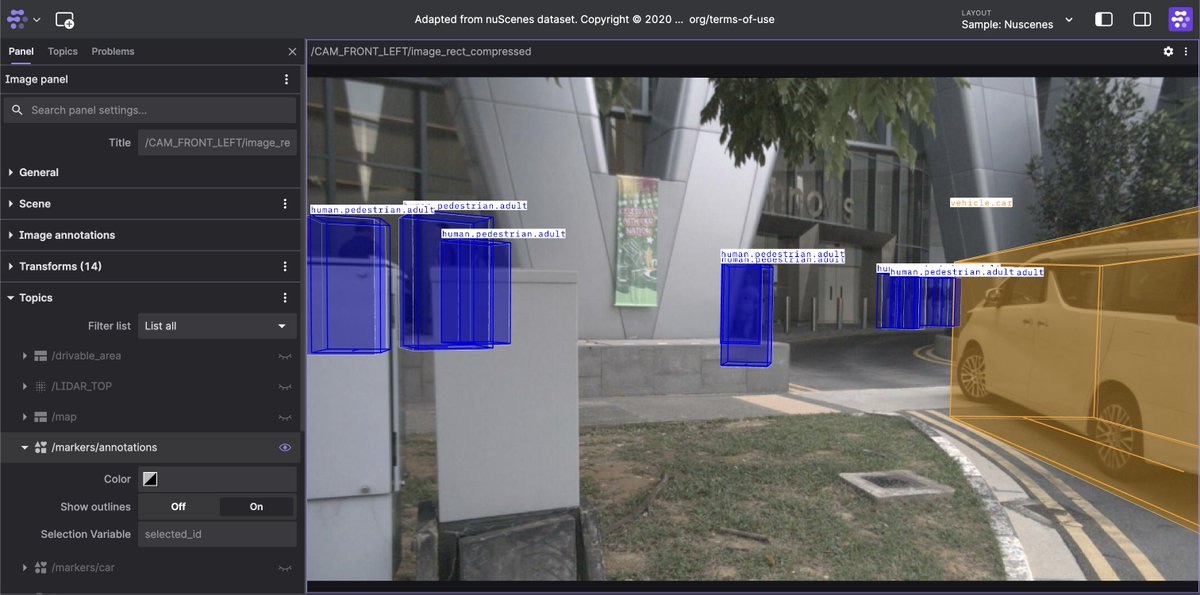Image resolution: width=1200 pixels, height=595 pixels.
Task: Show the /drivable_area topic
Action: click(285, 356)
